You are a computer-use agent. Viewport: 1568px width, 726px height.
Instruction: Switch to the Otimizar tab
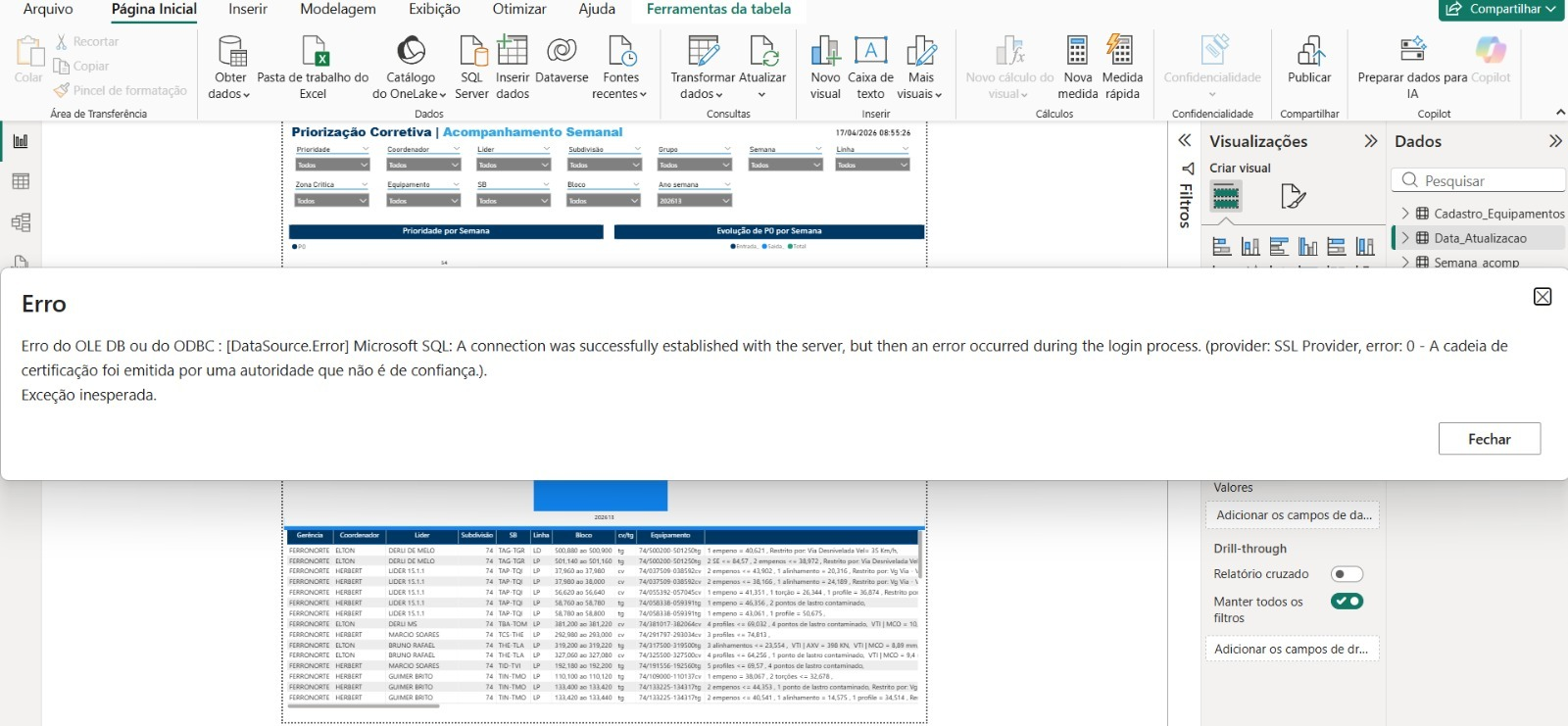point(519,10)
